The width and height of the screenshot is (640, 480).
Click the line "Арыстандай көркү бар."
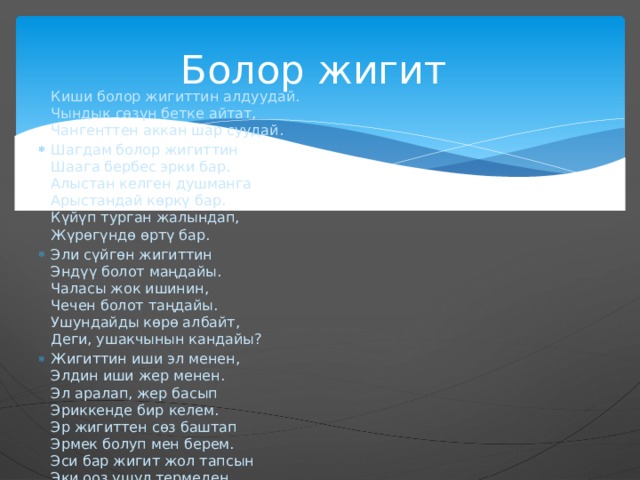(138, 201)
